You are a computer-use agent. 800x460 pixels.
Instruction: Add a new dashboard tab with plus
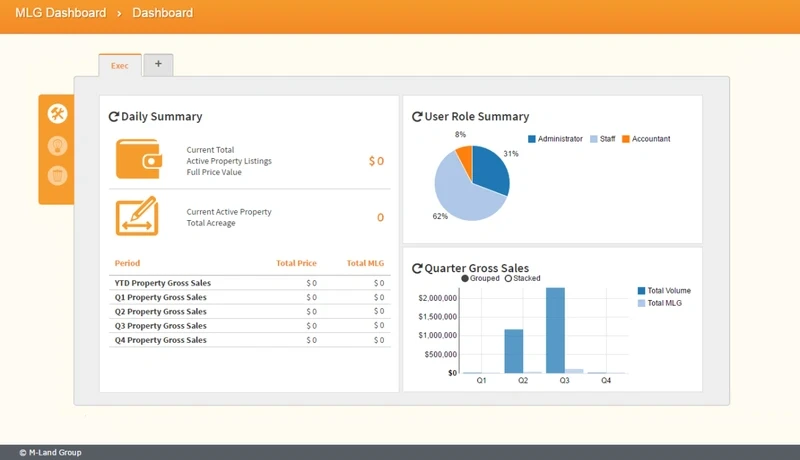pos(158,64)
